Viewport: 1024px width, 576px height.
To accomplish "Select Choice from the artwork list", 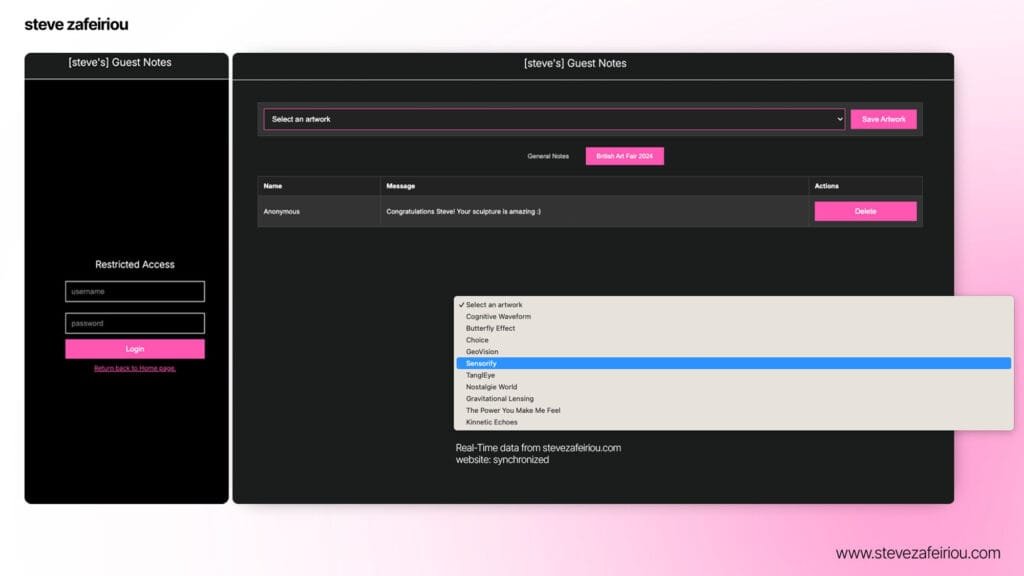I will 734,340.
